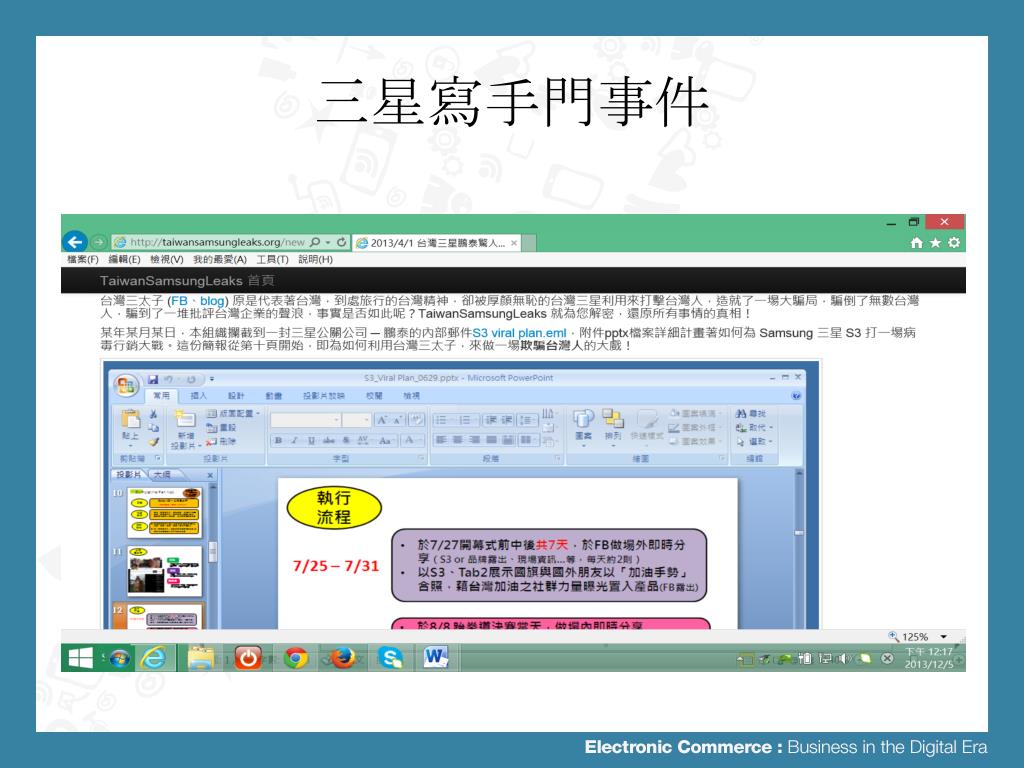The image size is (1024, 768).
Task: Open PowerPoint 投影片放映 ribbon tab
Action: coord(323,396)
